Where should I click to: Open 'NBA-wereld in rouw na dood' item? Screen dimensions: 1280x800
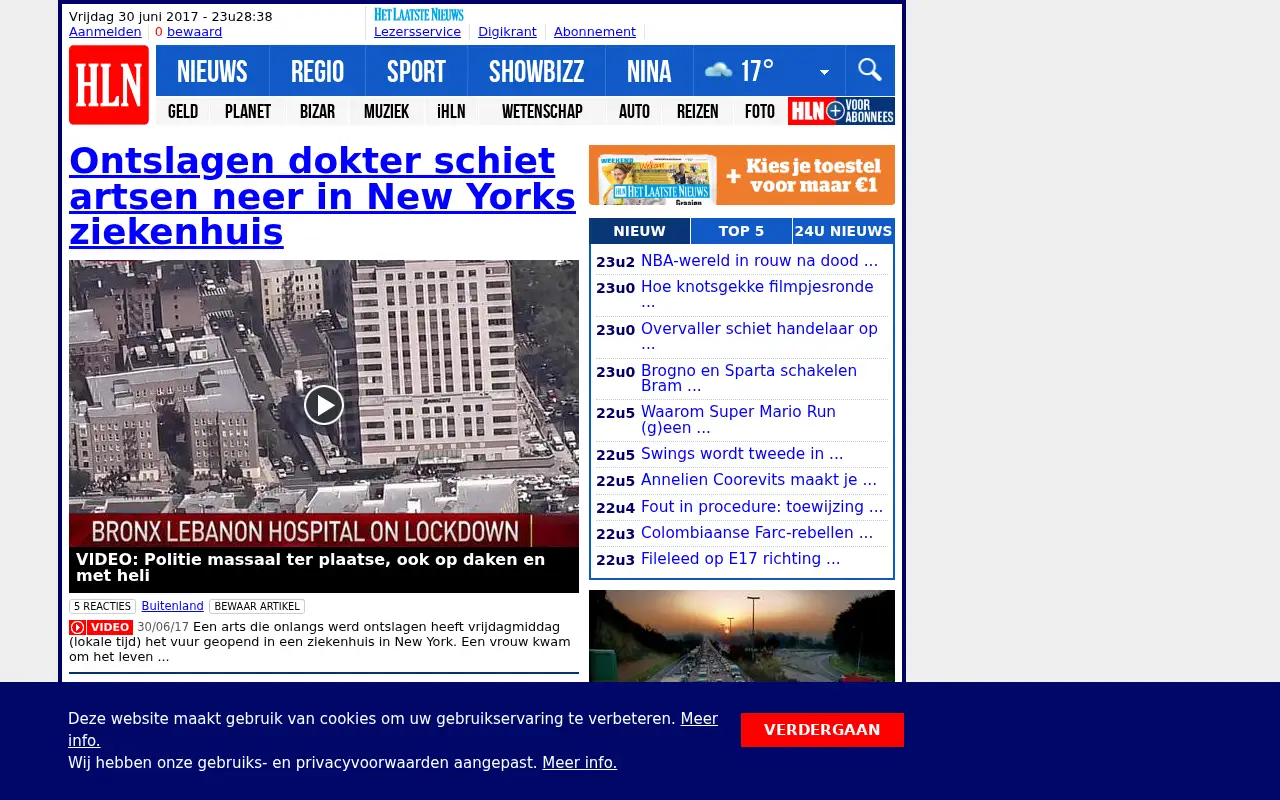[x=759, y=261]
